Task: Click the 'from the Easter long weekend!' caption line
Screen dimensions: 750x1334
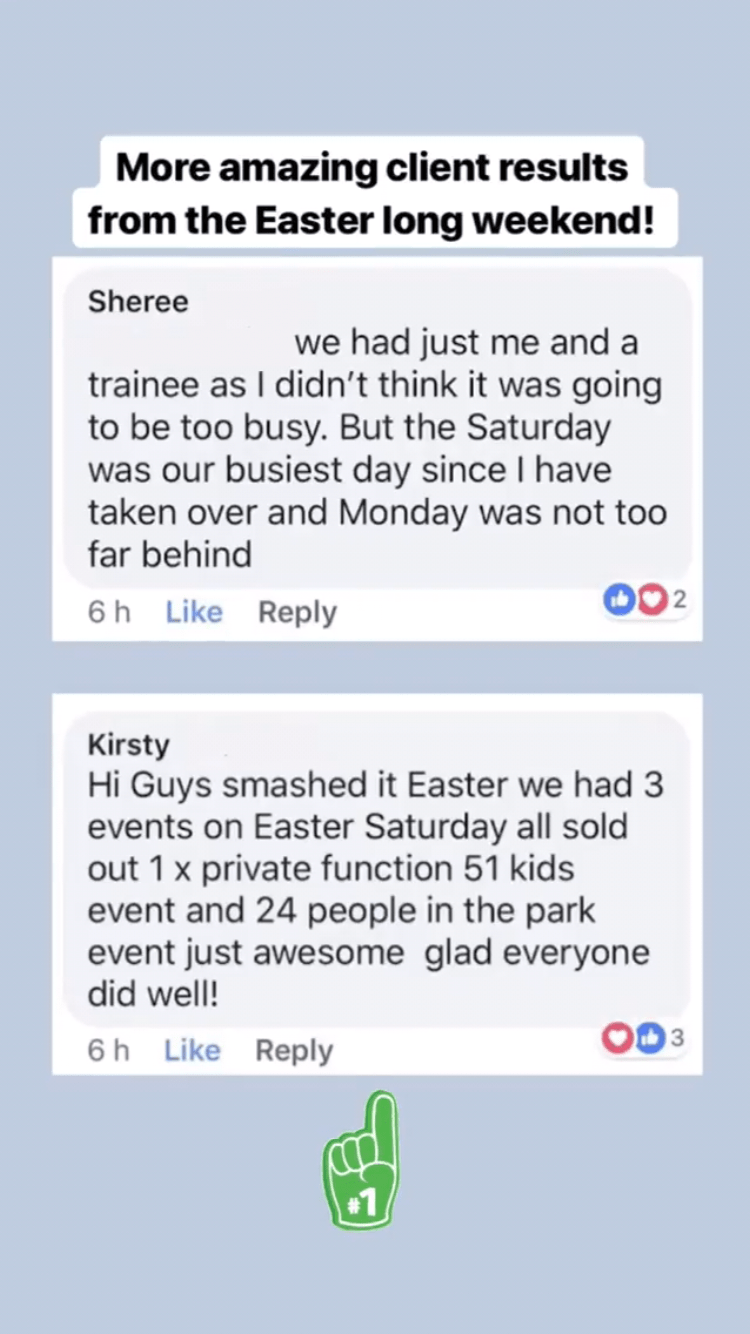Action: pyautogui.click(x=371, y=220)
